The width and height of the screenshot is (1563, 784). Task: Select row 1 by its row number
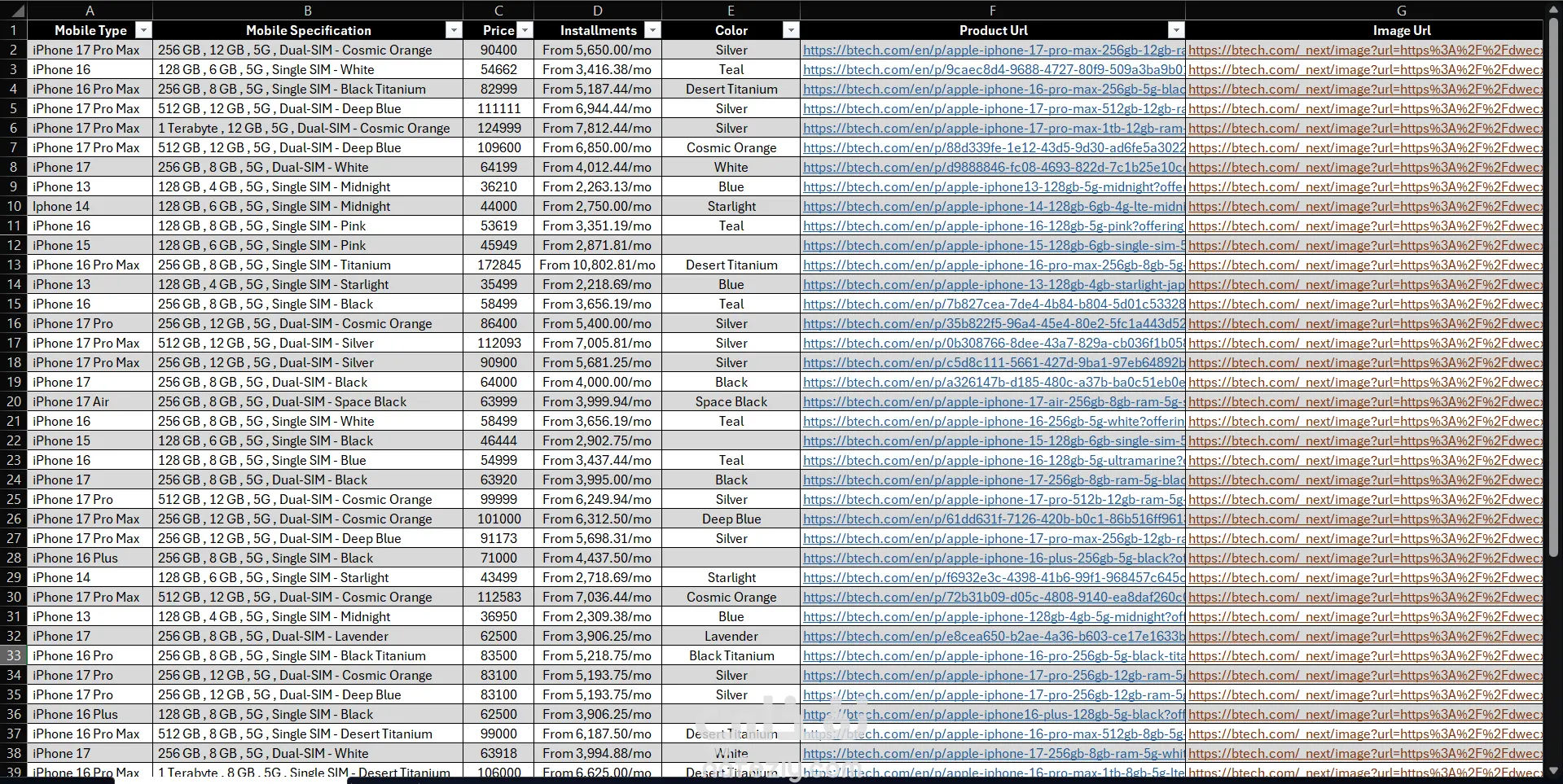[x=14, y=30]
